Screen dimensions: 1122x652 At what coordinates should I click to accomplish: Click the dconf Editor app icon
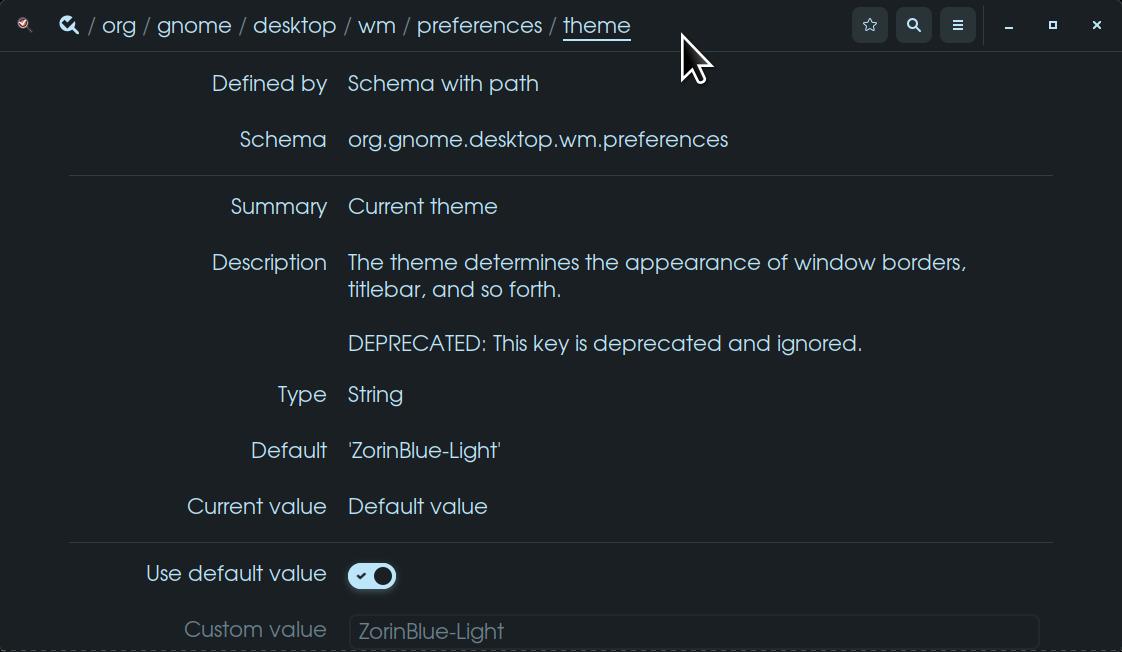point(25,25)
